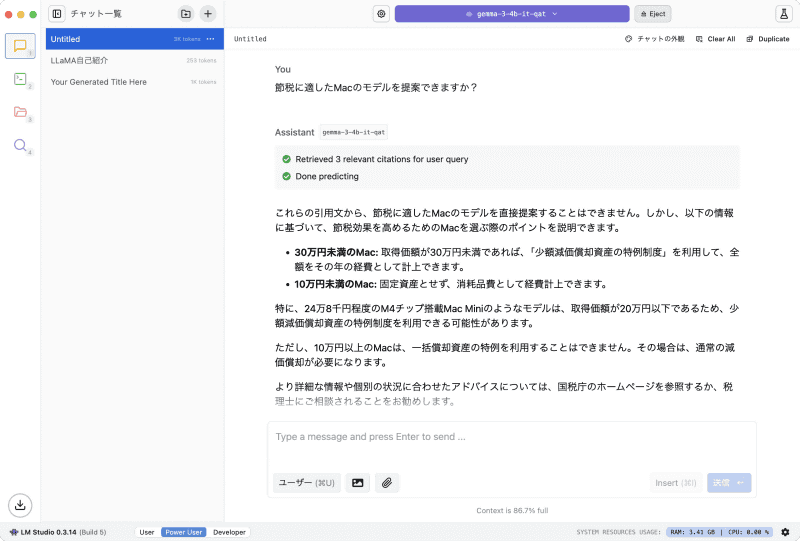This screenshot has height=541, width=800.
Task: Attach a file with the paperclip icon
Action: [x=387, y=483]
